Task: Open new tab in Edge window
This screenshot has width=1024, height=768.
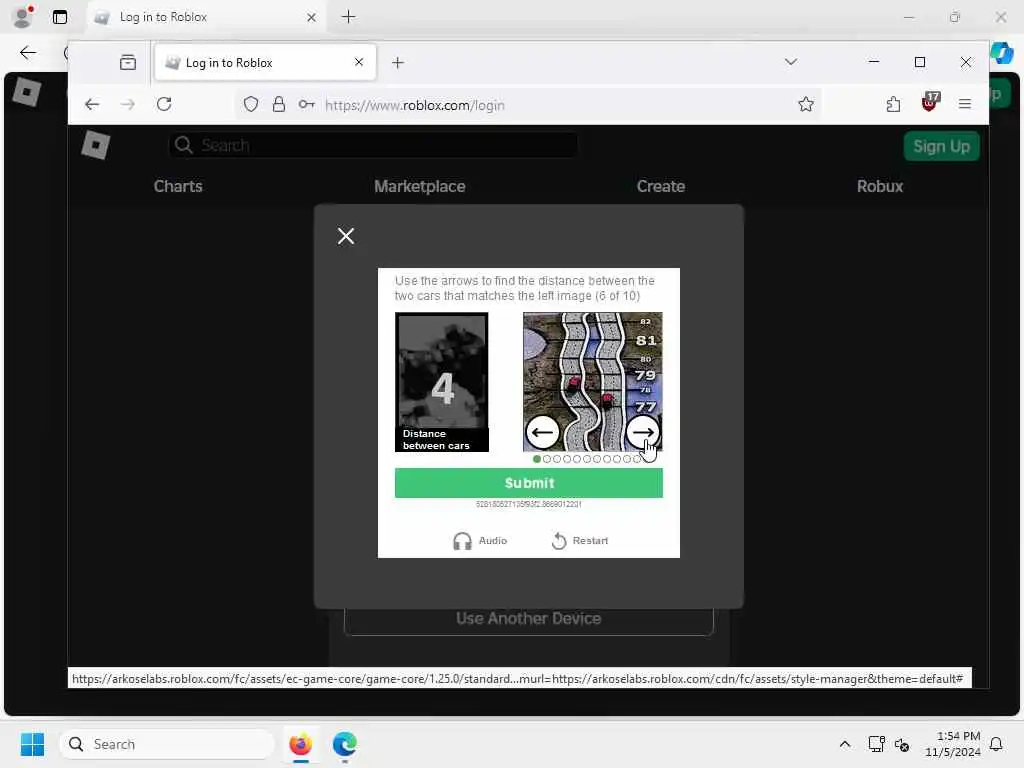Action: point(349,17)
